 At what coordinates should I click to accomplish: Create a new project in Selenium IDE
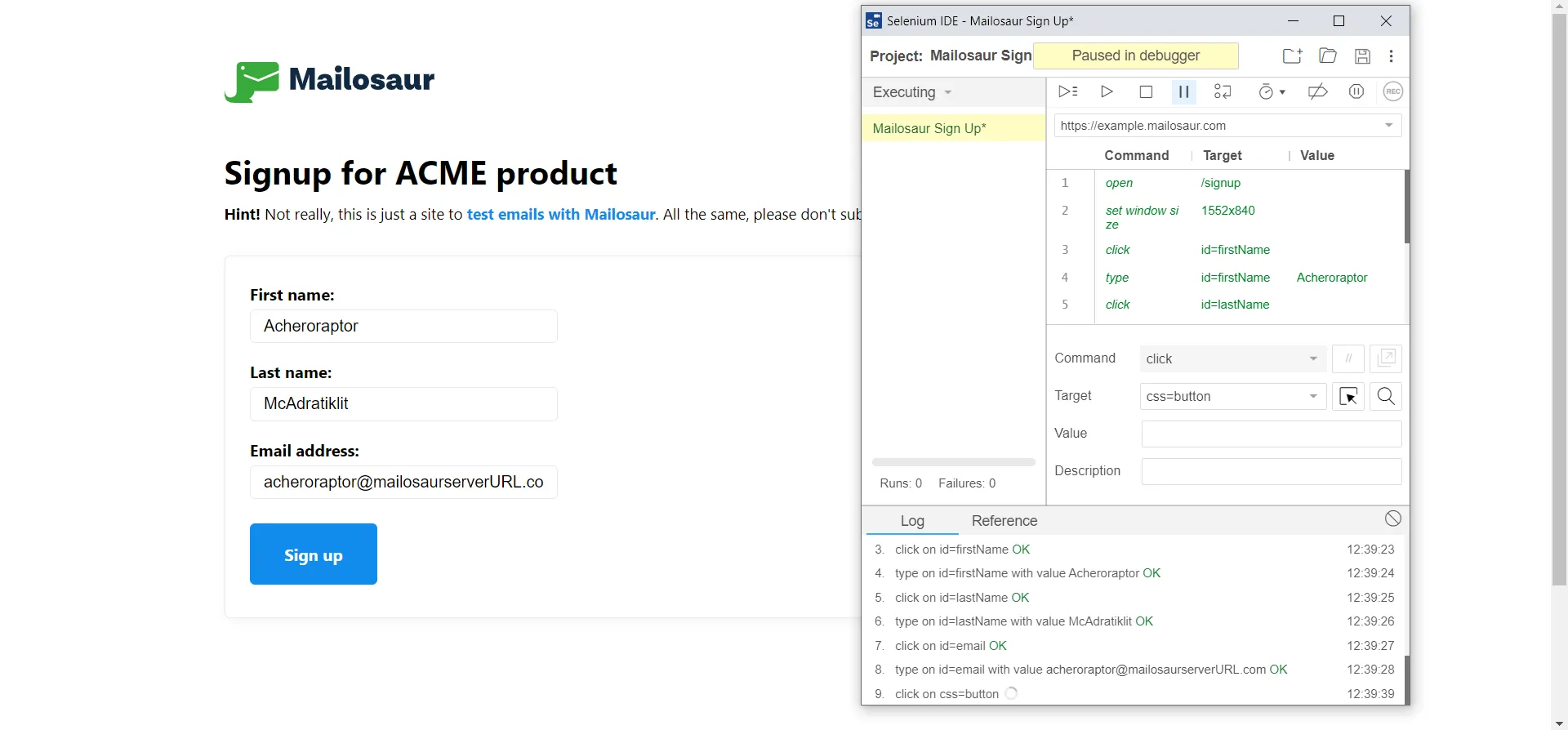[1292, 56]
